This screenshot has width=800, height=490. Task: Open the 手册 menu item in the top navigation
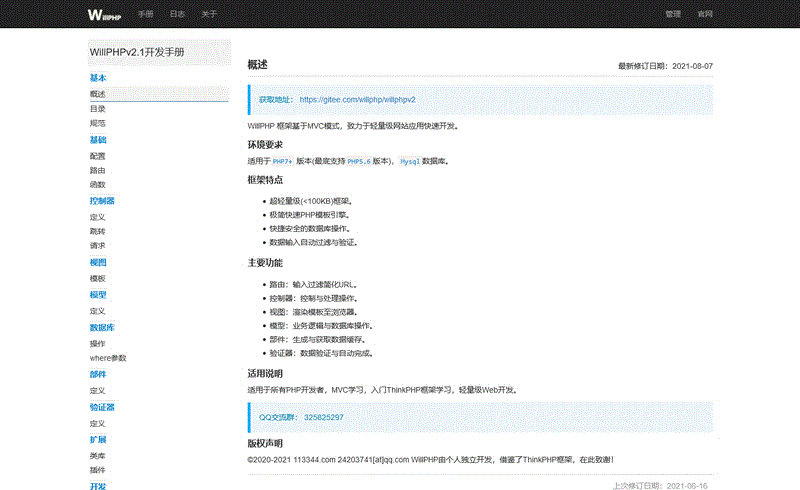146,15
